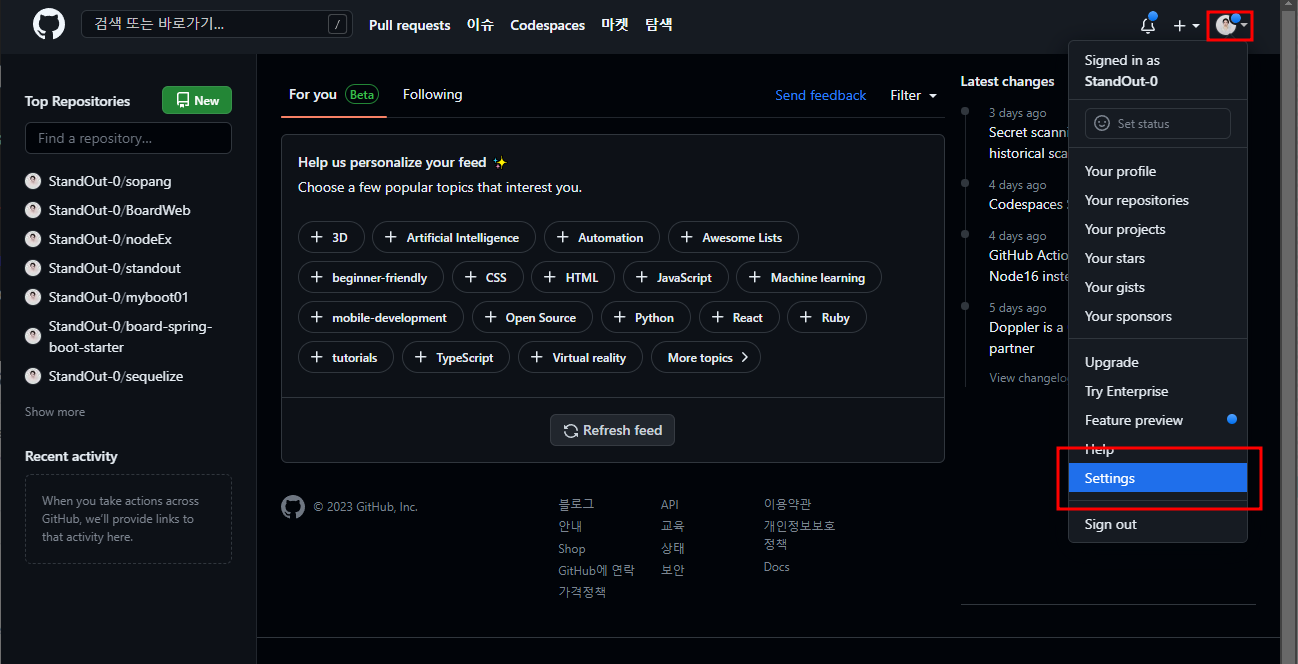Image resolution: width=1298 pixels, height=664 pixels.
Task: Open 탐색 in header navigation
Action: 659,25
